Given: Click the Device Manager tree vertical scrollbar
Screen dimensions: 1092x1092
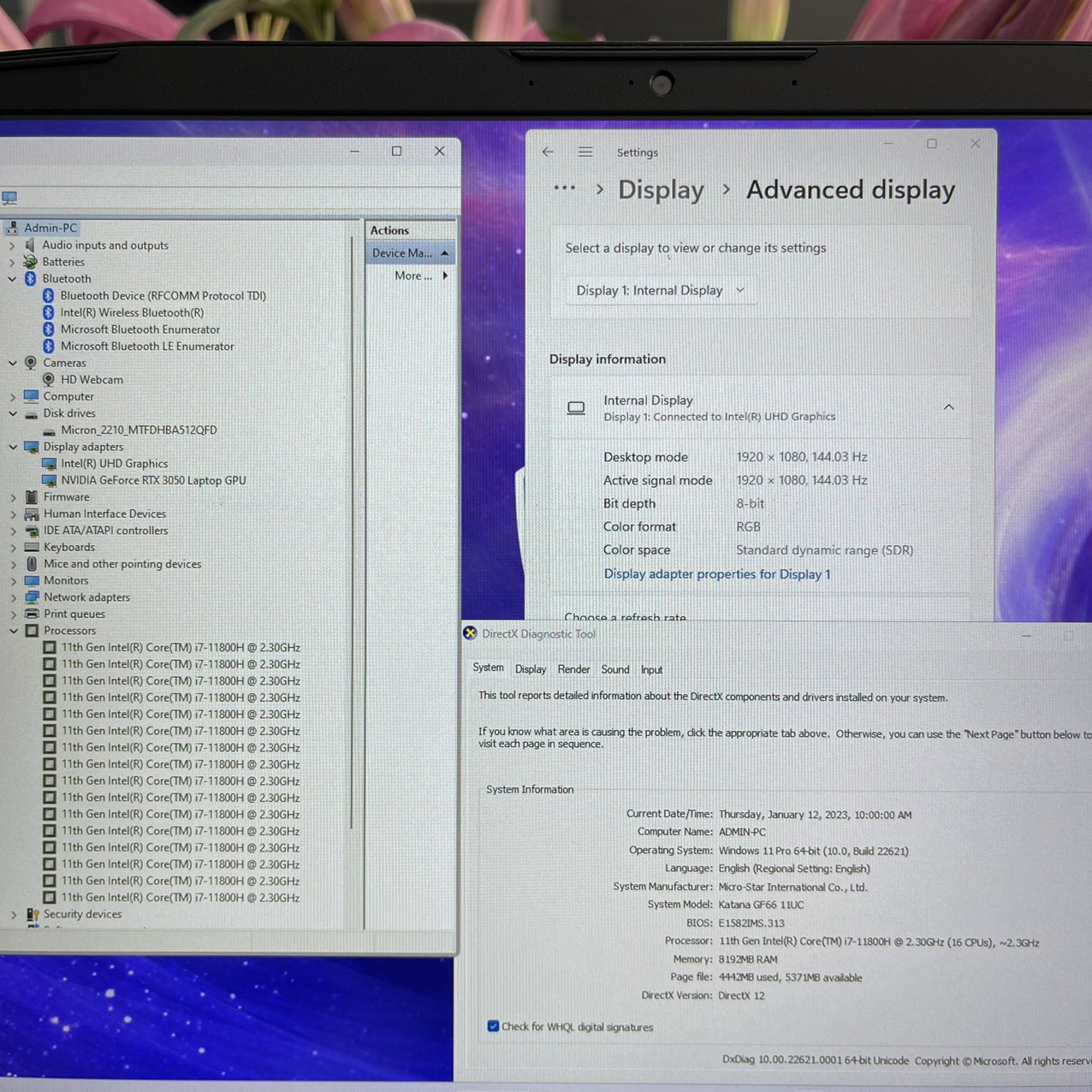Looking at the screenshot, I should coord(352,531).
